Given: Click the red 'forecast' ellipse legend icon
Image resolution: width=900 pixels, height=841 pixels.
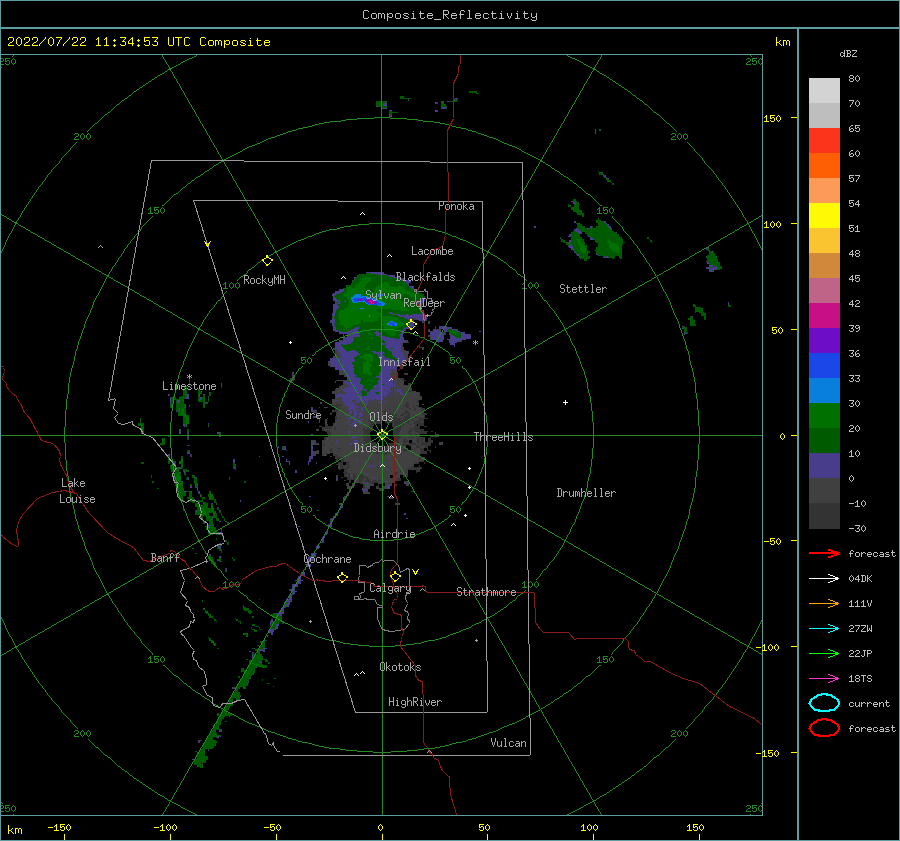Looking at the screenshot, I should tap(824, 728).
